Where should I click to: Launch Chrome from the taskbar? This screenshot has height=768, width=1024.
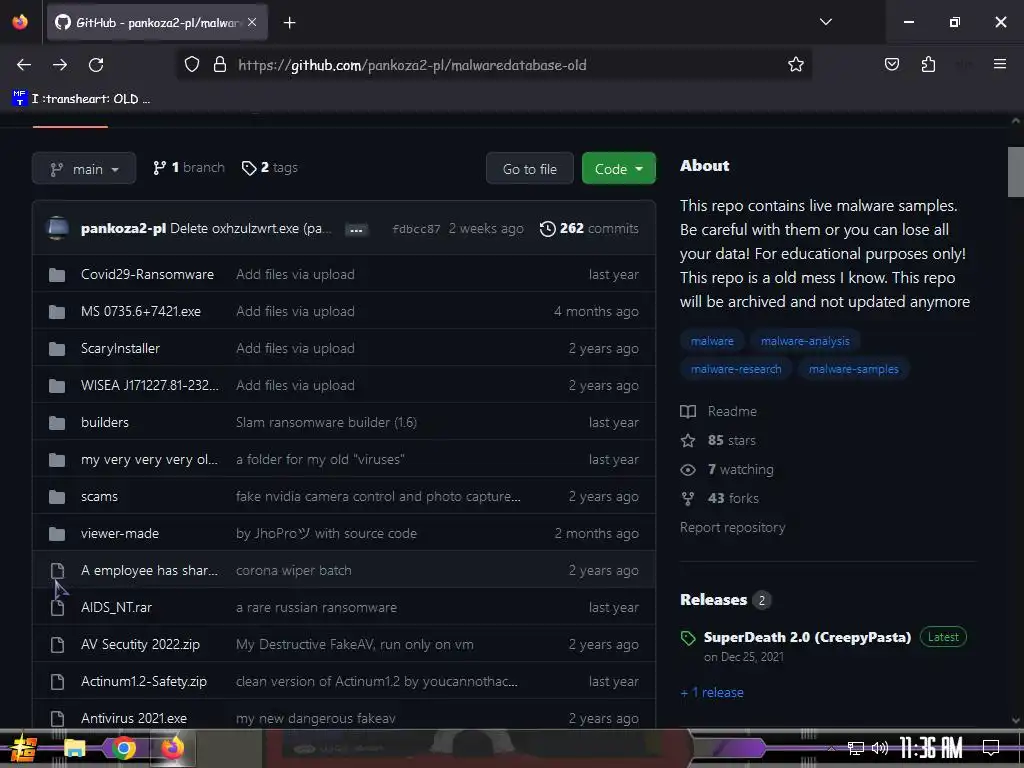(123, 748)
